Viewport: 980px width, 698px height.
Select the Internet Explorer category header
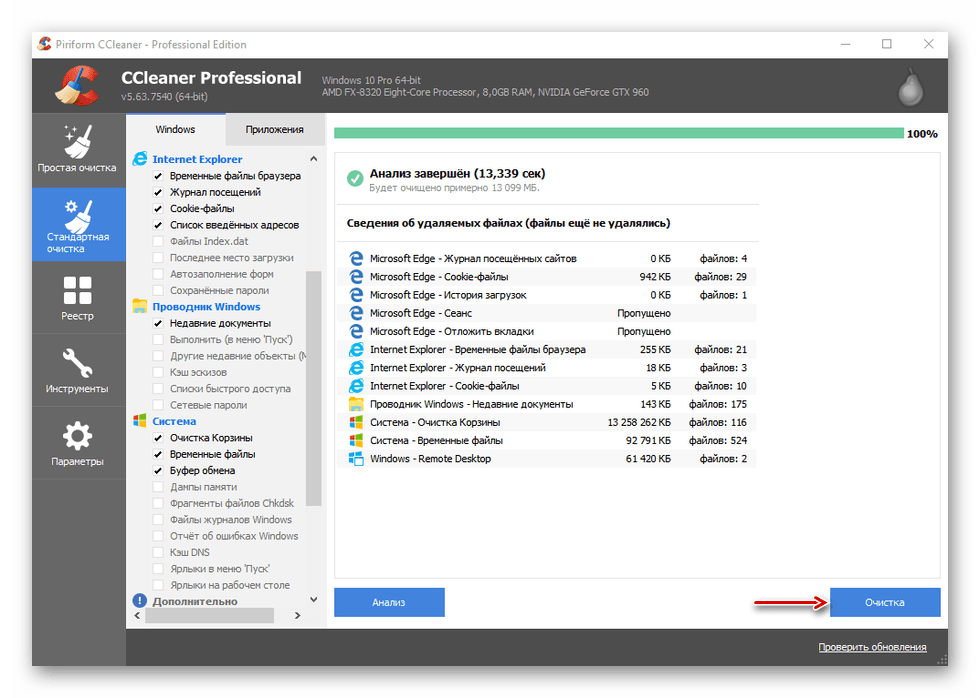(198, 159)
